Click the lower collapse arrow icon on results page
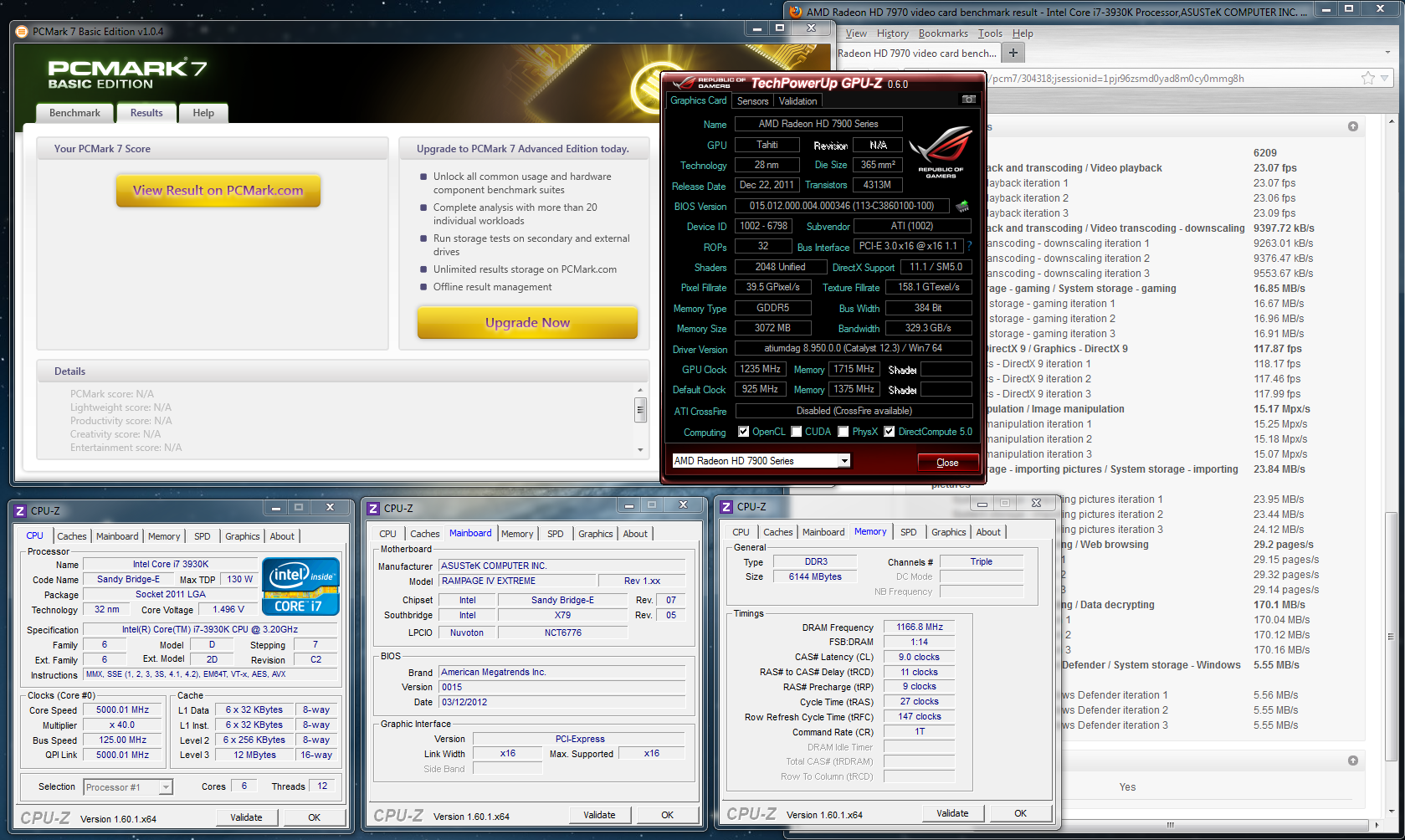Screen dimensions: 1405x840 coord(1353,761)
